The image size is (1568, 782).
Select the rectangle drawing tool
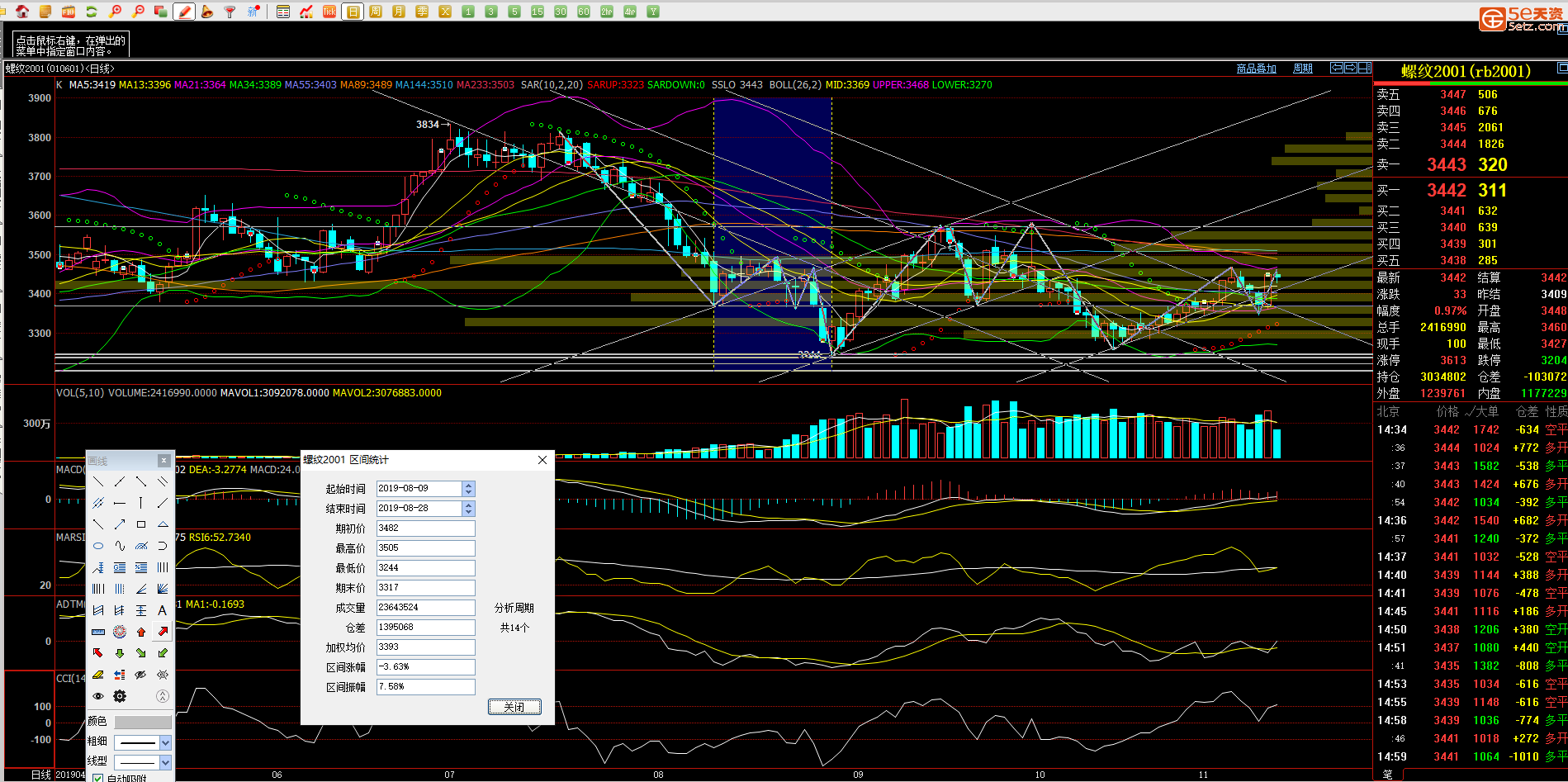click(x=141, y=524)
